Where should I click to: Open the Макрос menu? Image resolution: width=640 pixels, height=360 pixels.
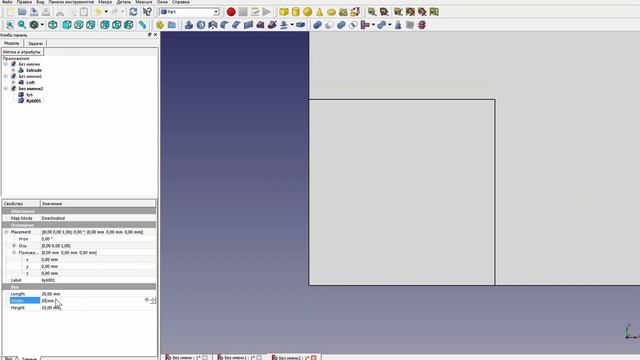pyautogui.click(x=105, y=2)
